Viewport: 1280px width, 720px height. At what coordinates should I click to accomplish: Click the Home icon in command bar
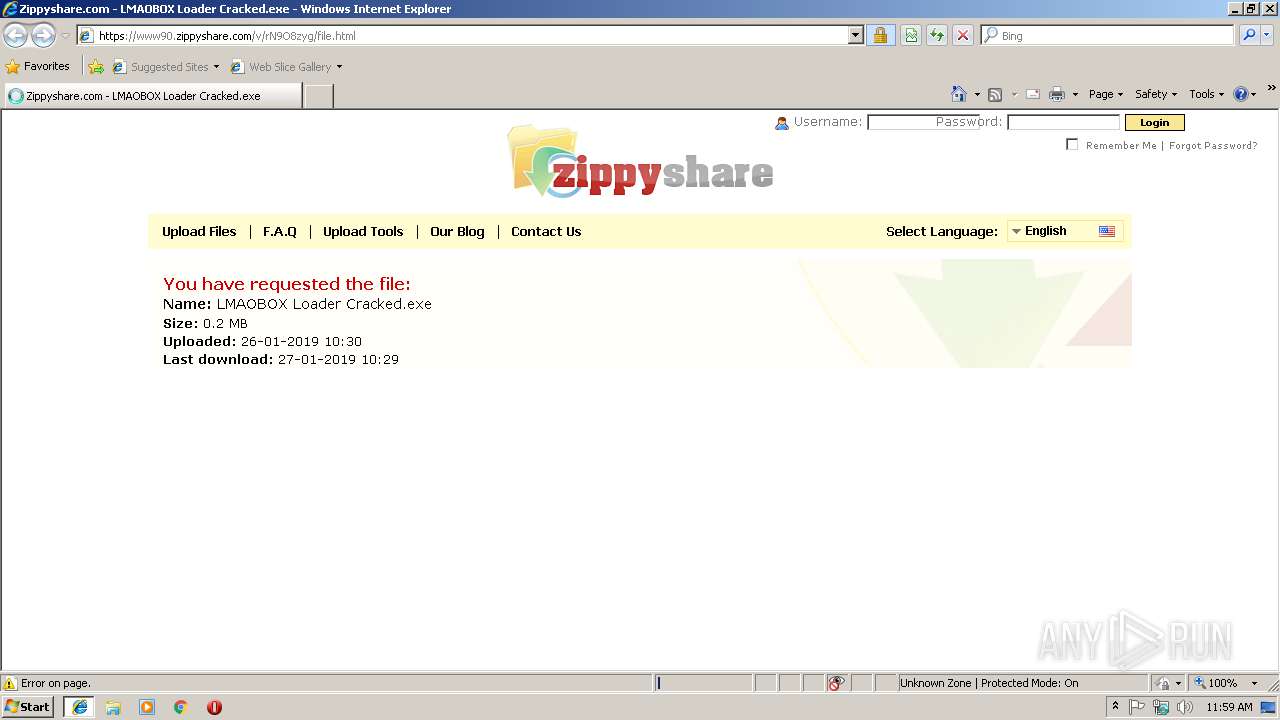coord(959,94)
